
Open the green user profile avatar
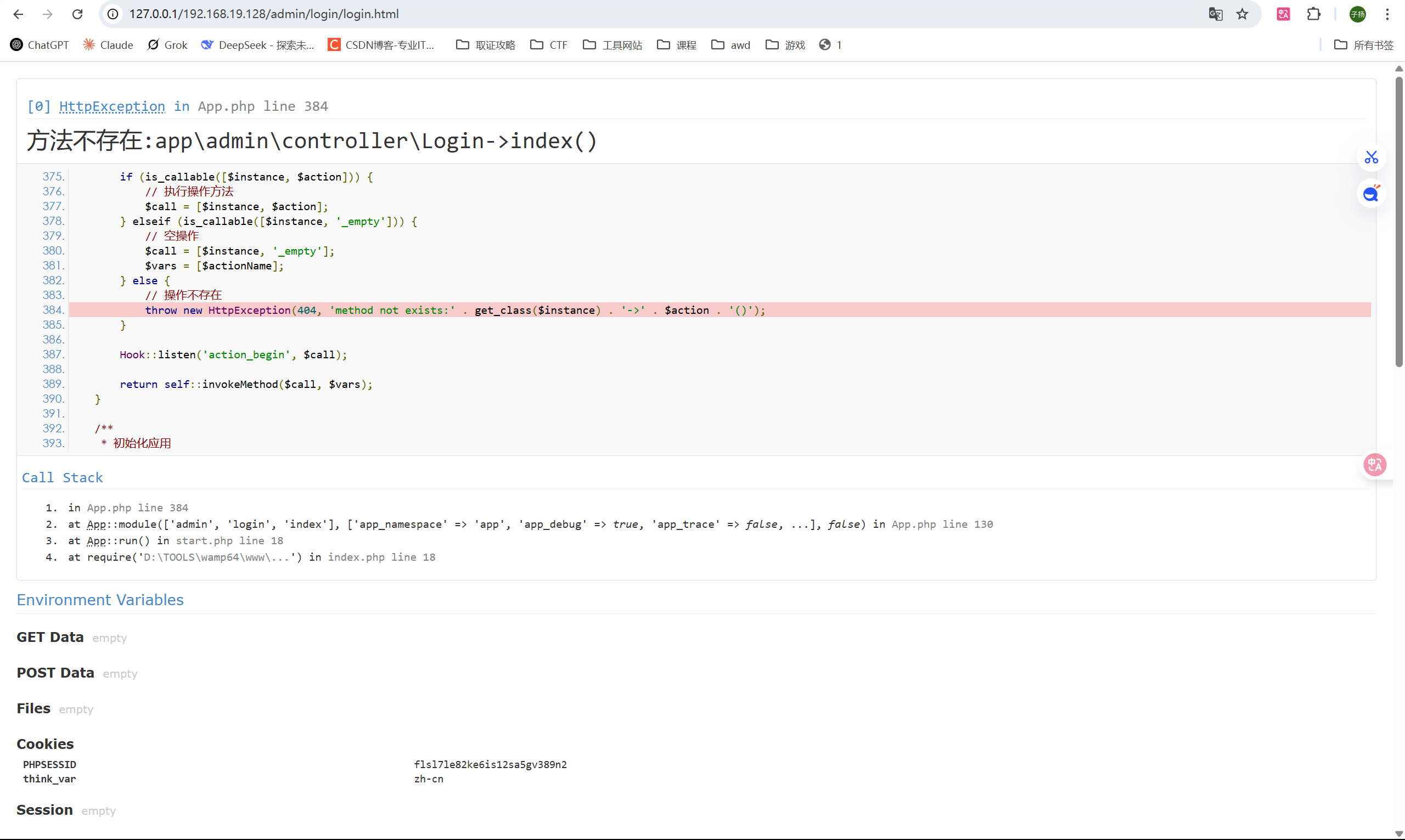[x=1357, y=14]
